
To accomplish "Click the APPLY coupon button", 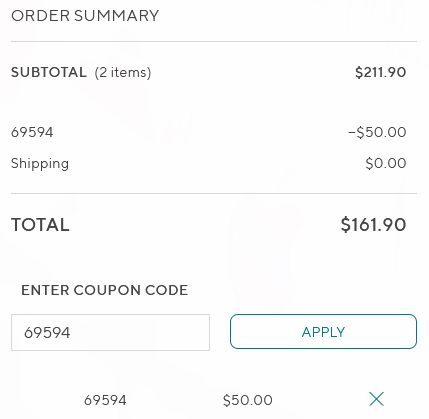I will coord(323,332).
